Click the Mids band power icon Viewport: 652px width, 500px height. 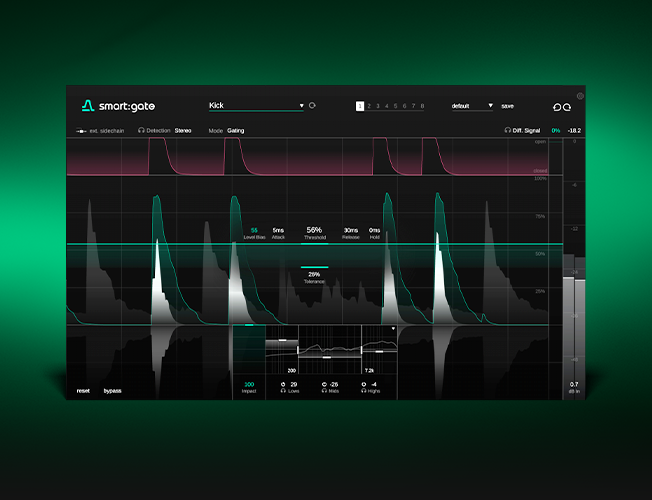324,384
